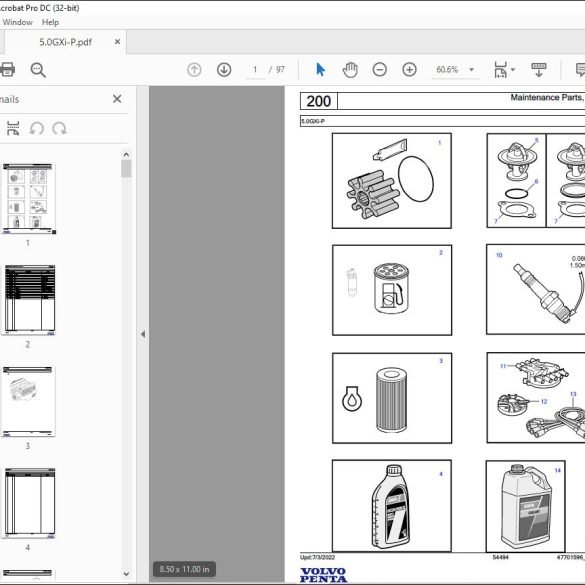
Task: Expand the 60.6% zoom level dropdown
Action: [x=472, y=70]
